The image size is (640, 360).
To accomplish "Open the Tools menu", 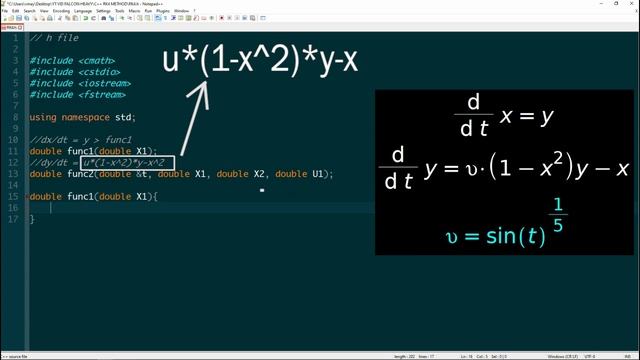I will tap(120, 11).
